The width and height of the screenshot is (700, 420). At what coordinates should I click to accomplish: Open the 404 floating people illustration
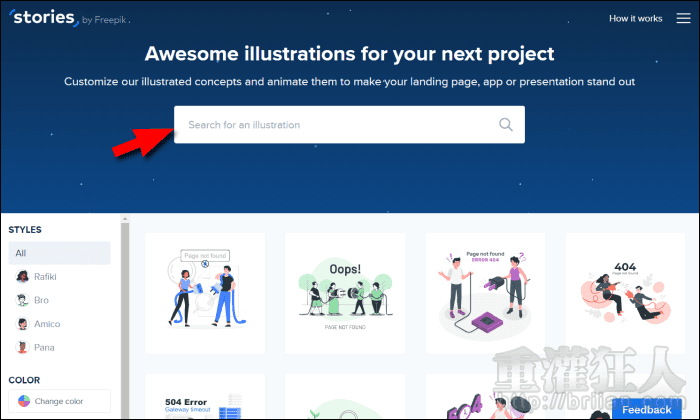[625, 293]
